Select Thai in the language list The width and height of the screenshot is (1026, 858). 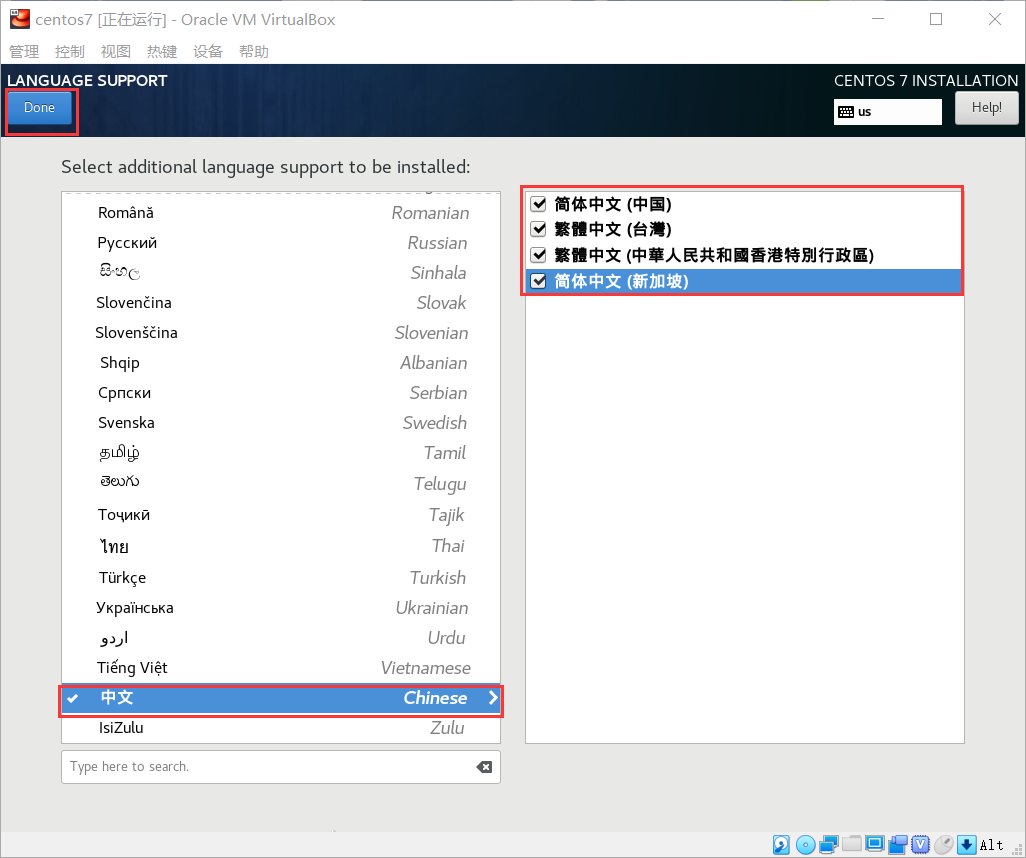[281, 546]
